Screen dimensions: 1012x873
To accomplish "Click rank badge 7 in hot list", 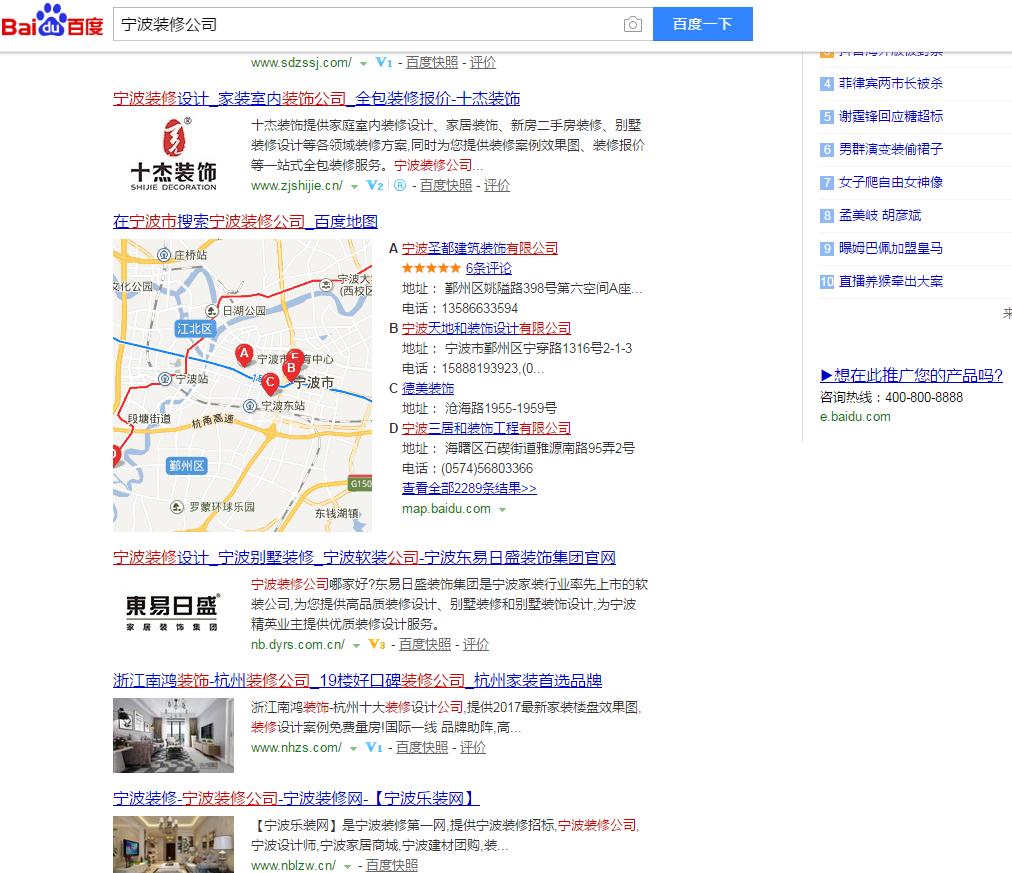I will click(827, 183).
